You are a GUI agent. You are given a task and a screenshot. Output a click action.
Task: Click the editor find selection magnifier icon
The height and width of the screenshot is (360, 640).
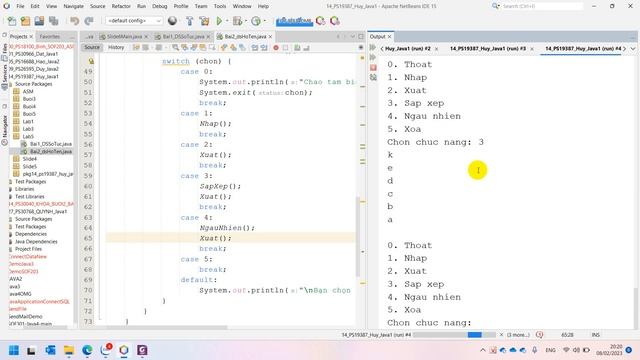[176, 48]
